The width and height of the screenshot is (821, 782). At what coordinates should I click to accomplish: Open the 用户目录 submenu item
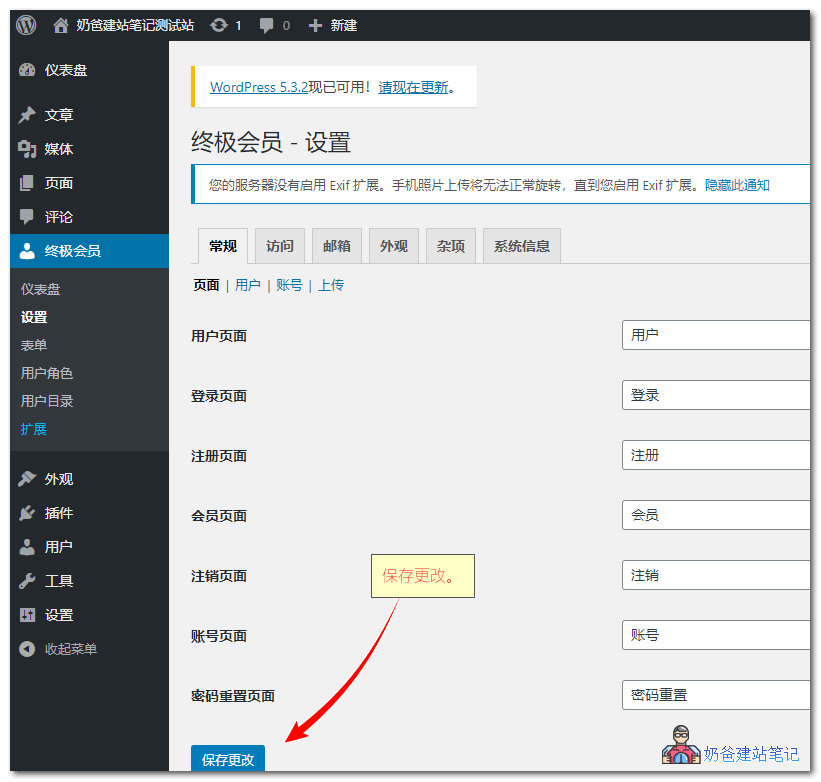pos(47,401)
